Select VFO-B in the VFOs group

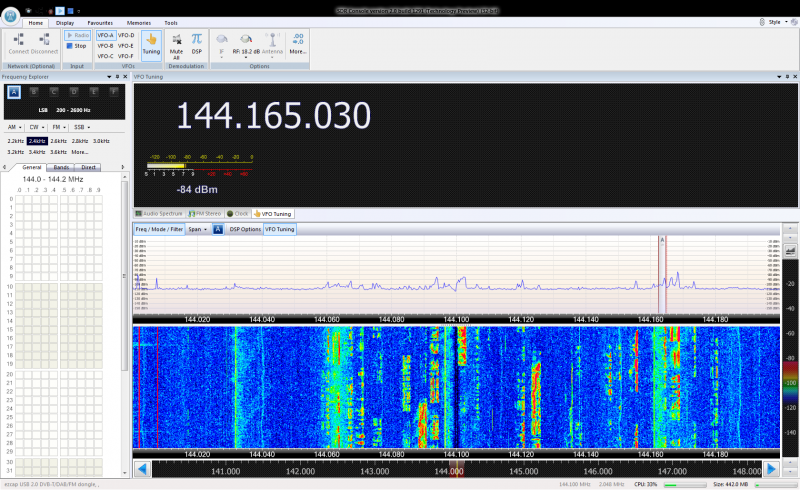(x=105, y=46)
